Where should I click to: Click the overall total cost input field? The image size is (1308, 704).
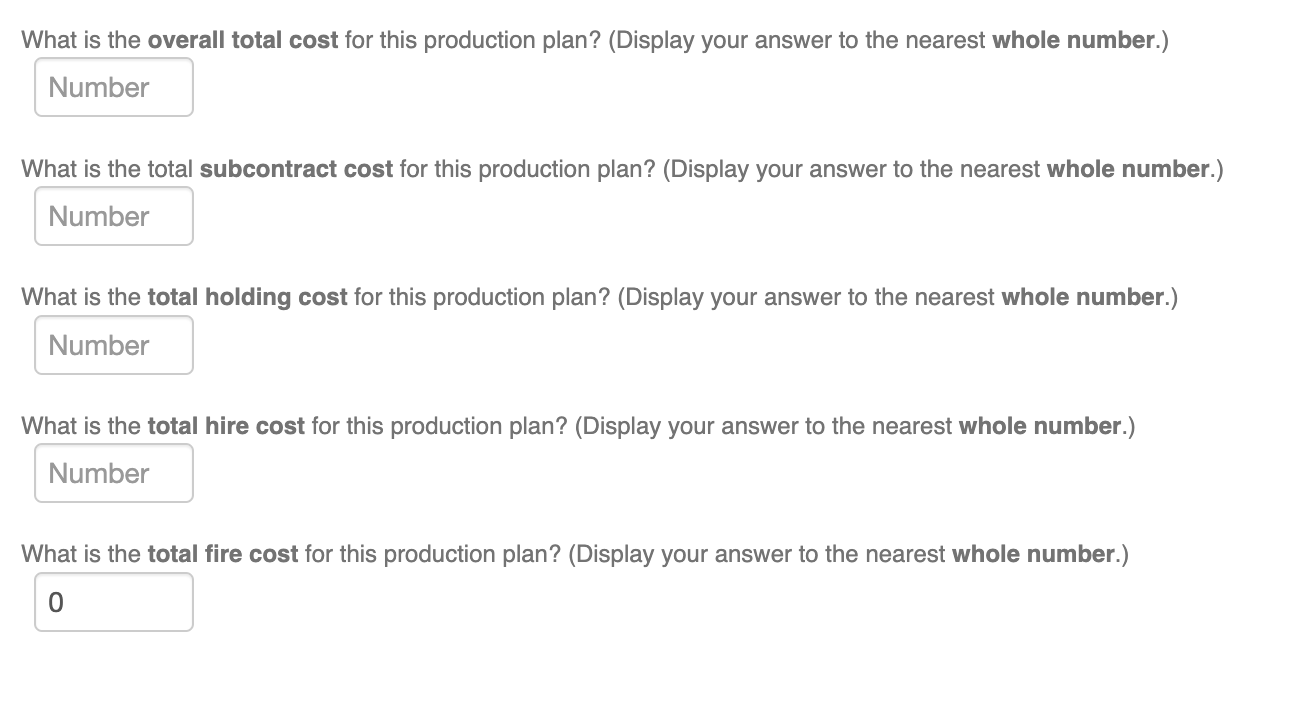[113, 87]
